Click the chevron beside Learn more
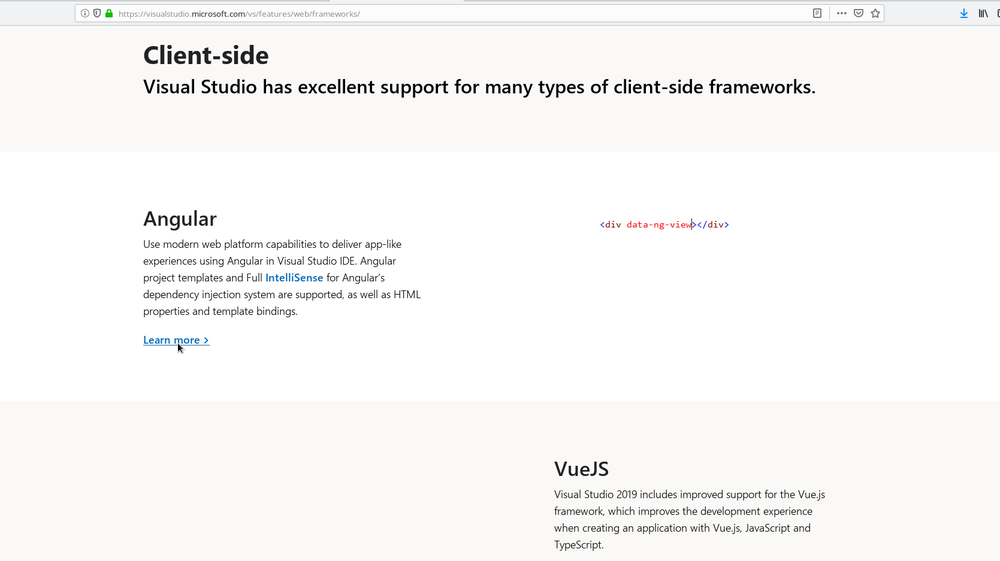The height and width of the screenshot is (561, 1000). [206, 341]
